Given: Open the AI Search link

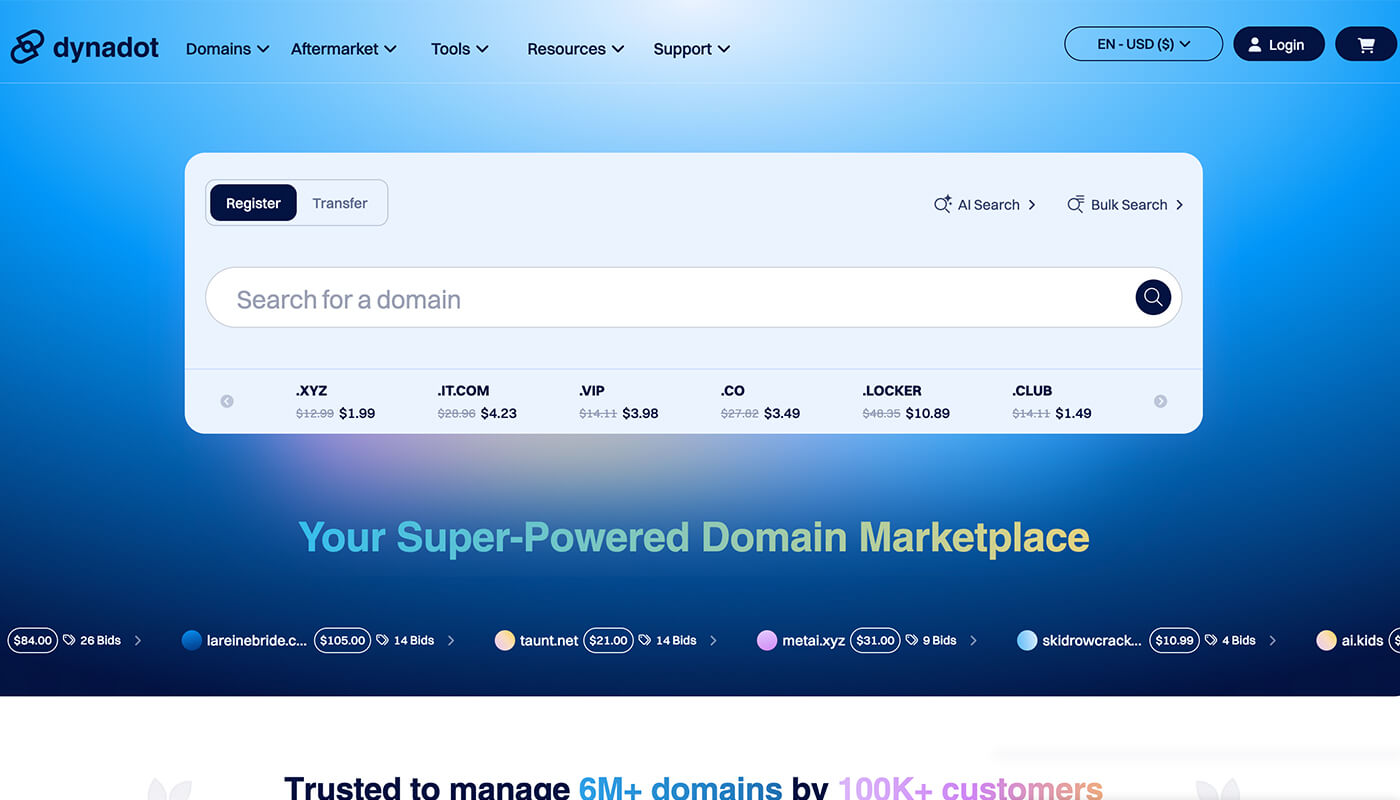Looking at the screenshot, I should [985, 204].
